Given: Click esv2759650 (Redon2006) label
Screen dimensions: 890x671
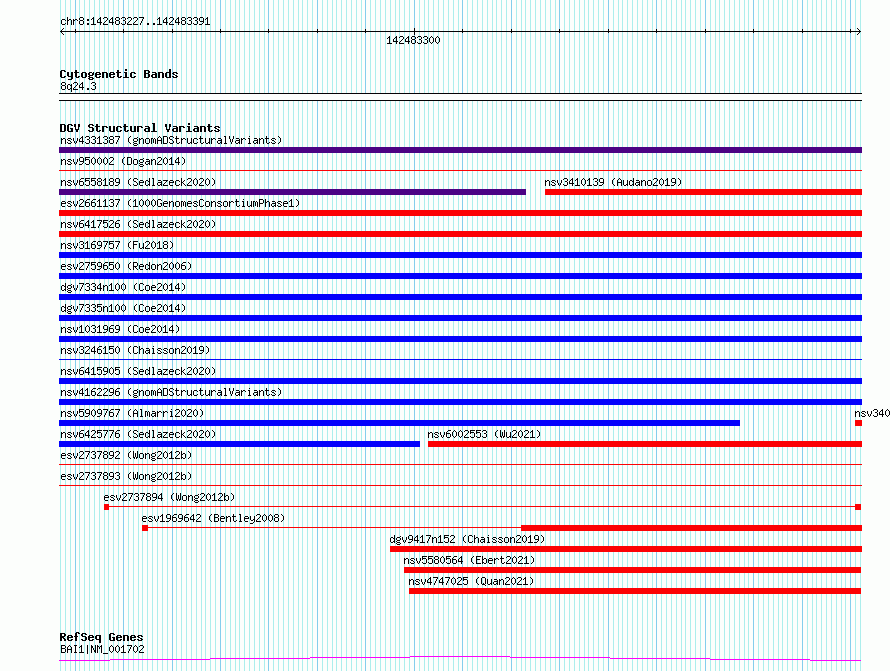Looking at the screenshot, I should click(126, 266).
